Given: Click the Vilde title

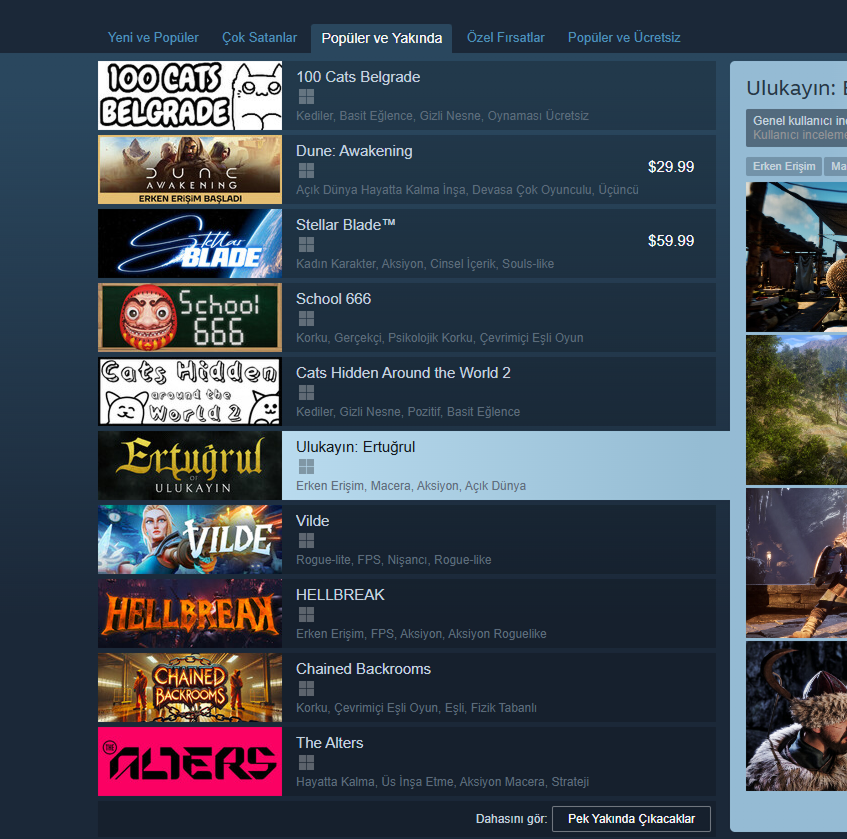Looking at the screenshot, I should [312, 521].
